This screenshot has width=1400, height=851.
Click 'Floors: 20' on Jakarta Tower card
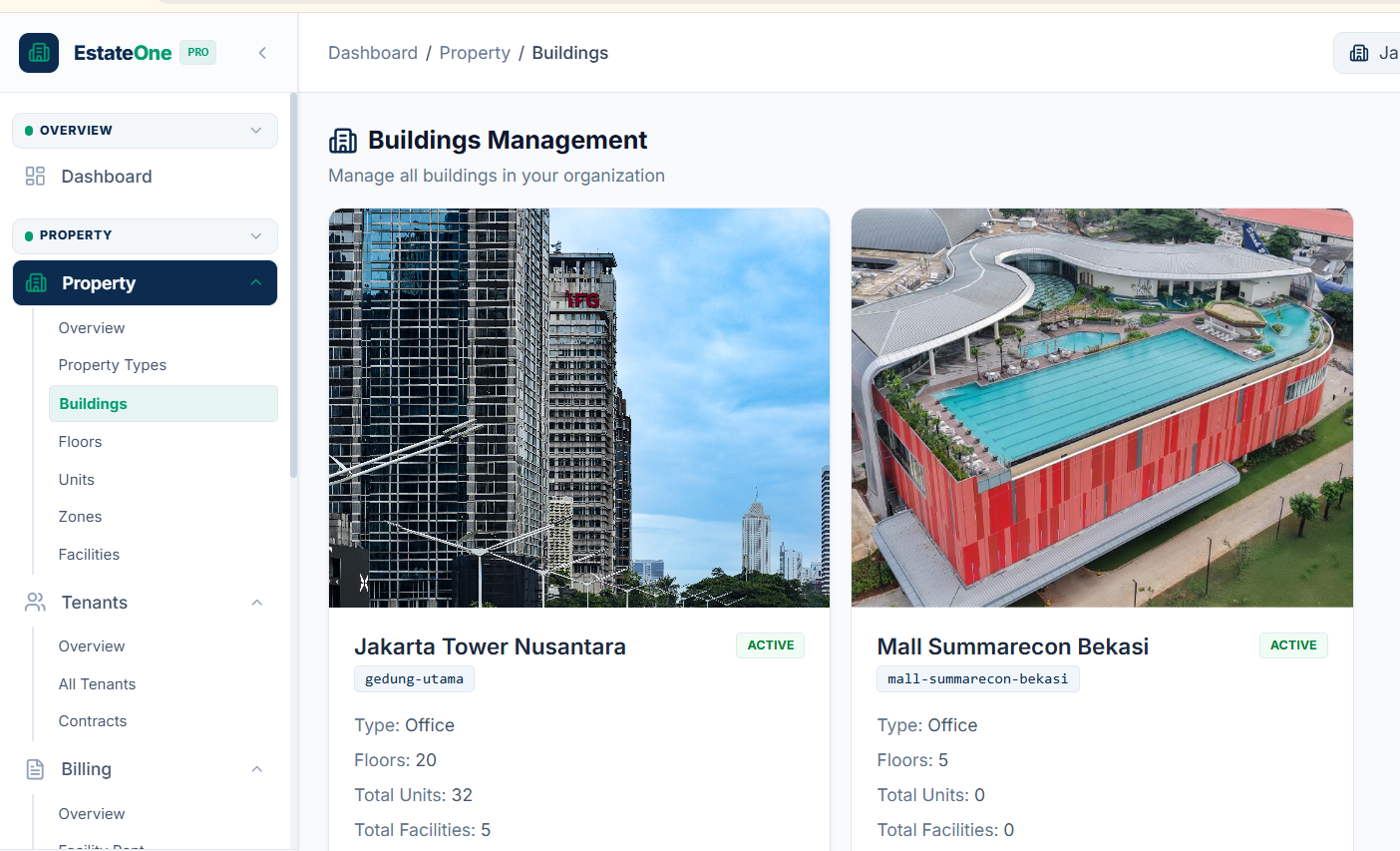click(395, 760)
